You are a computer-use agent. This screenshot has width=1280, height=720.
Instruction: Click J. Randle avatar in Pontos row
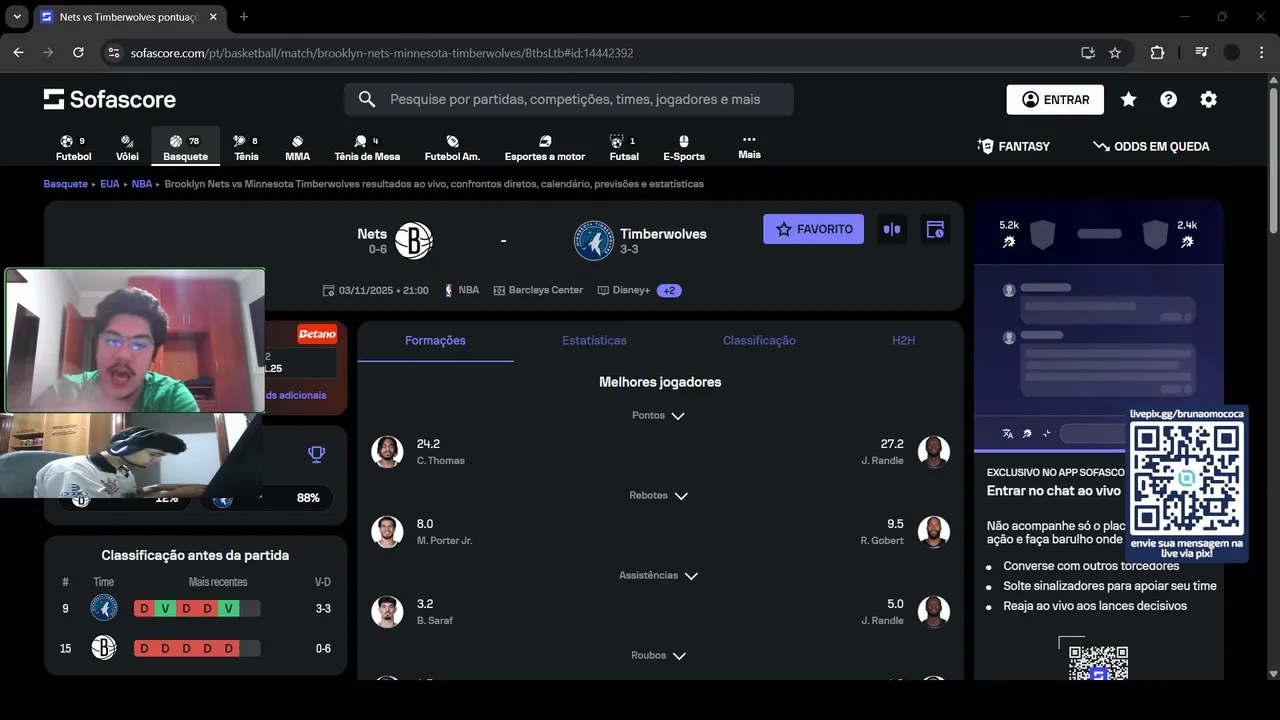tap(933, 452)
